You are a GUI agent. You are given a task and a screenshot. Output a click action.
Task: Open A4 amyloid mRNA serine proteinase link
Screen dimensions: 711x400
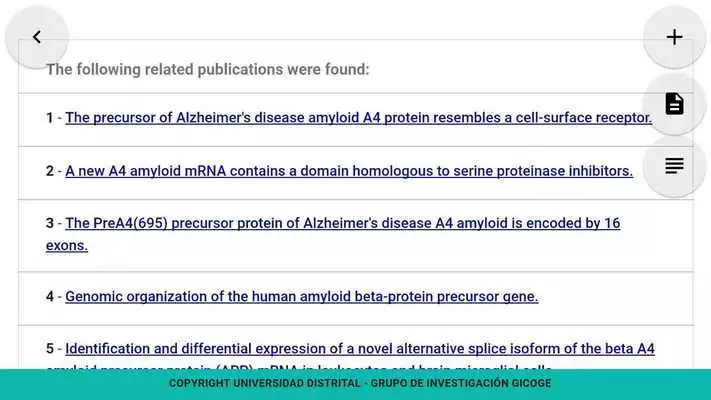(349, 171)
